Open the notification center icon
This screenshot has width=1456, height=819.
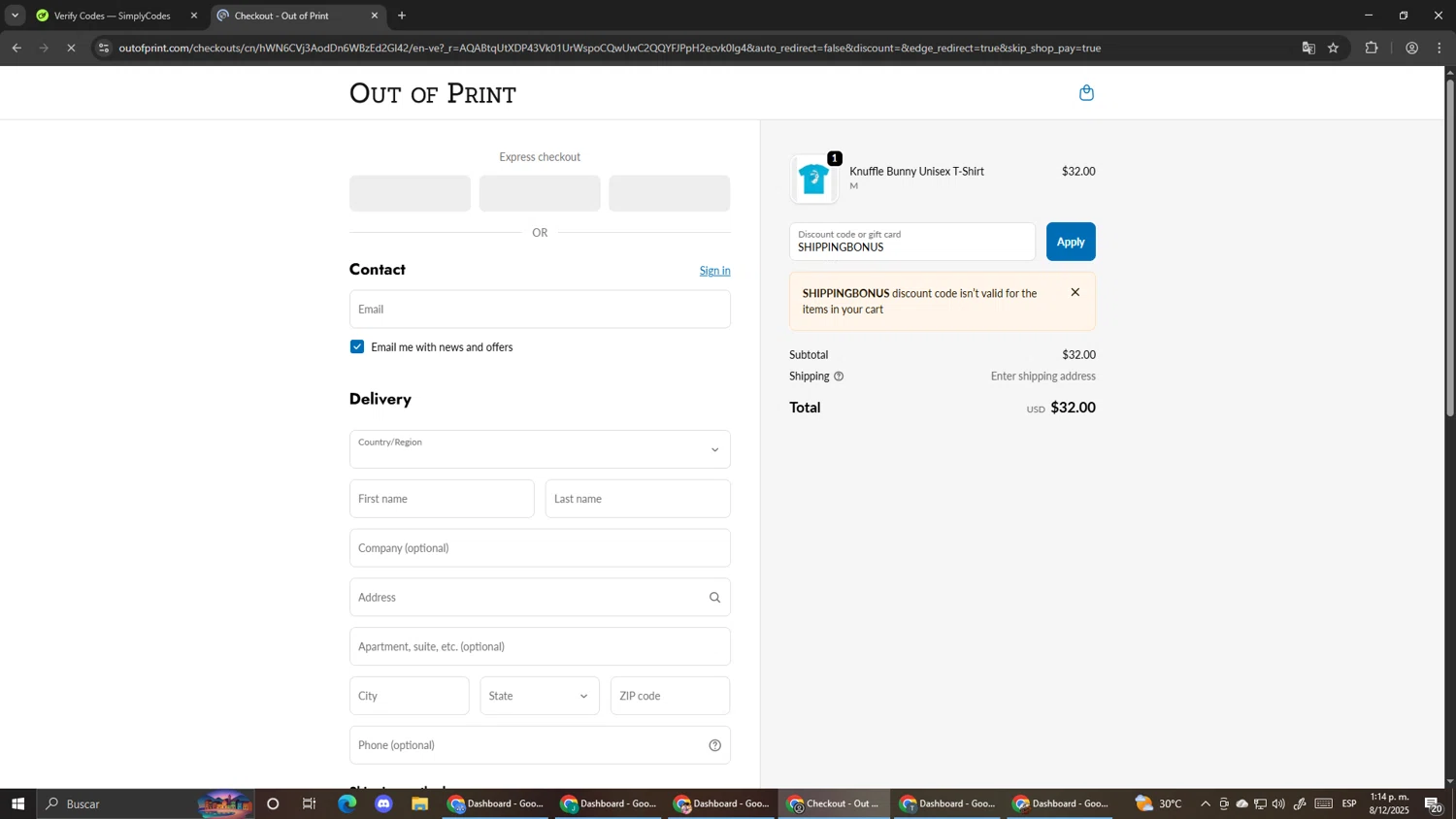[x=1434, y=803]
